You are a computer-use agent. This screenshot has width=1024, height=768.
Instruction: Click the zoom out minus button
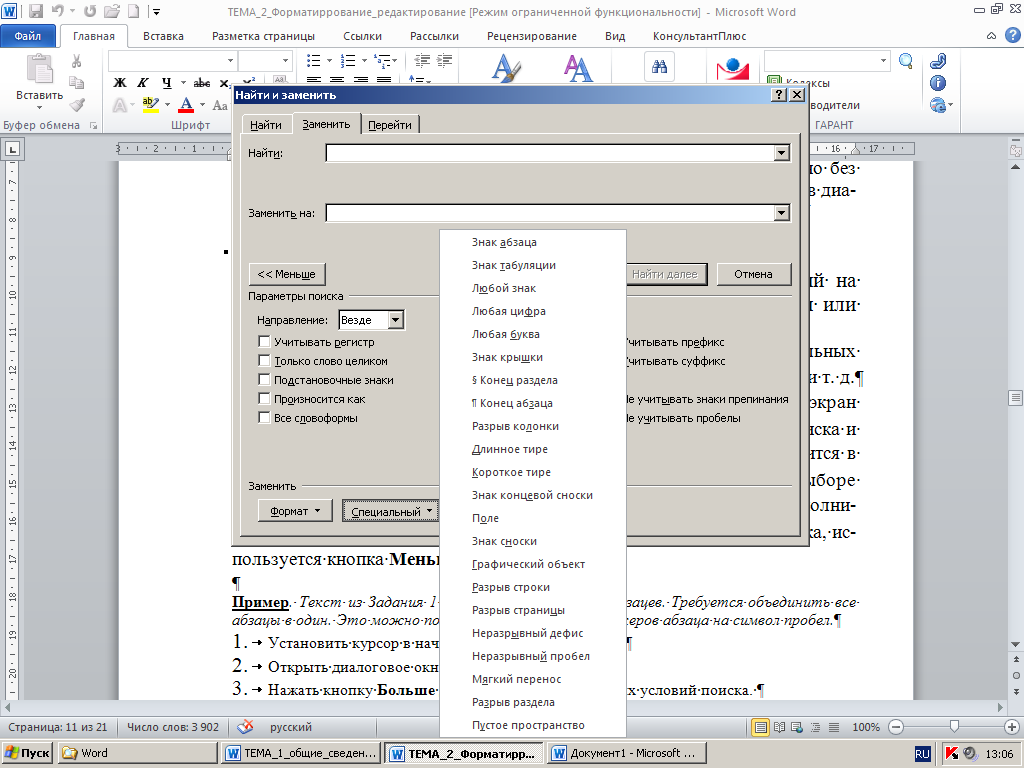click(896, 727)
